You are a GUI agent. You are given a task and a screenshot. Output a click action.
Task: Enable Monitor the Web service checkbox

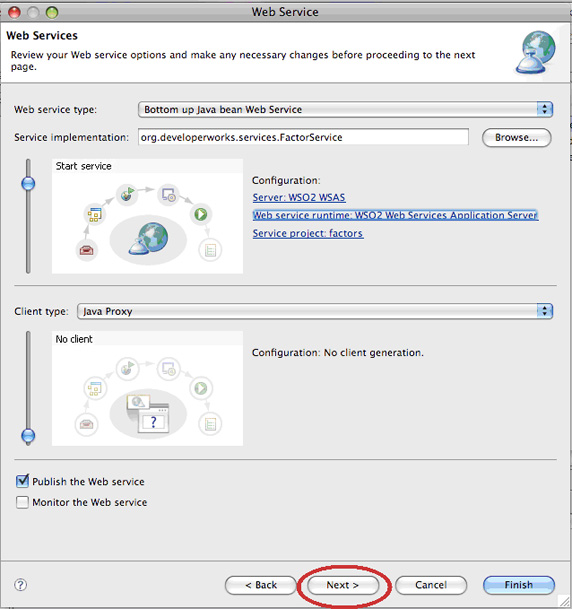(22, 502)
